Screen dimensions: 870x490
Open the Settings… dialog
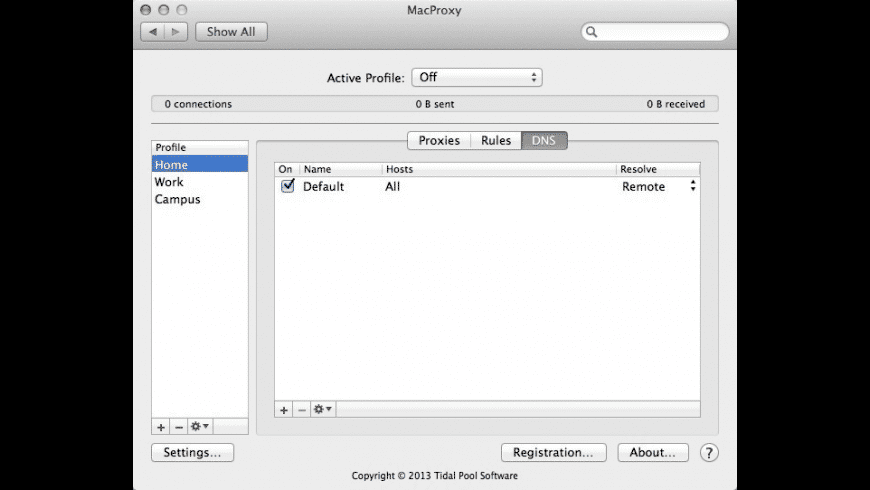193,452
